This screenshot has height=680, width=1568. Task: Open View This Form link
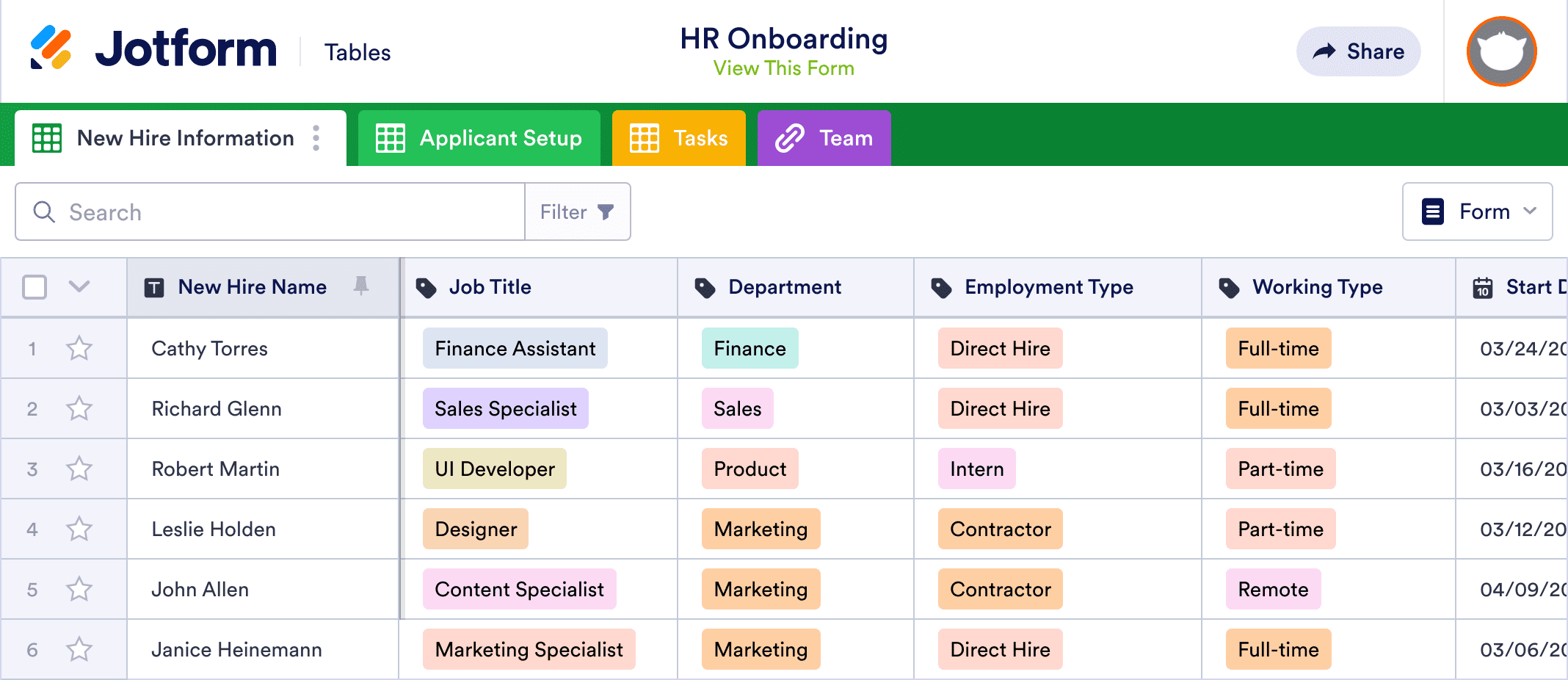783,68
